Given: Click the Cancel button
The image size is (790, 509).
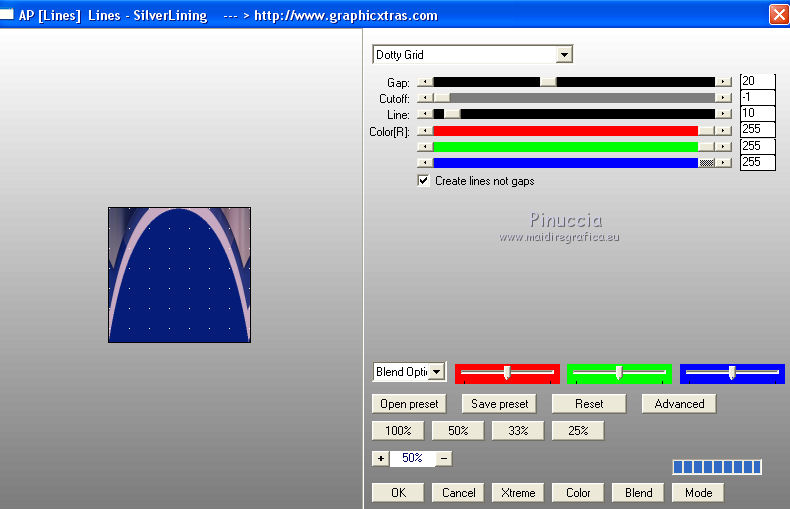Looking at the screenshot, I should [x=458, y=493].
